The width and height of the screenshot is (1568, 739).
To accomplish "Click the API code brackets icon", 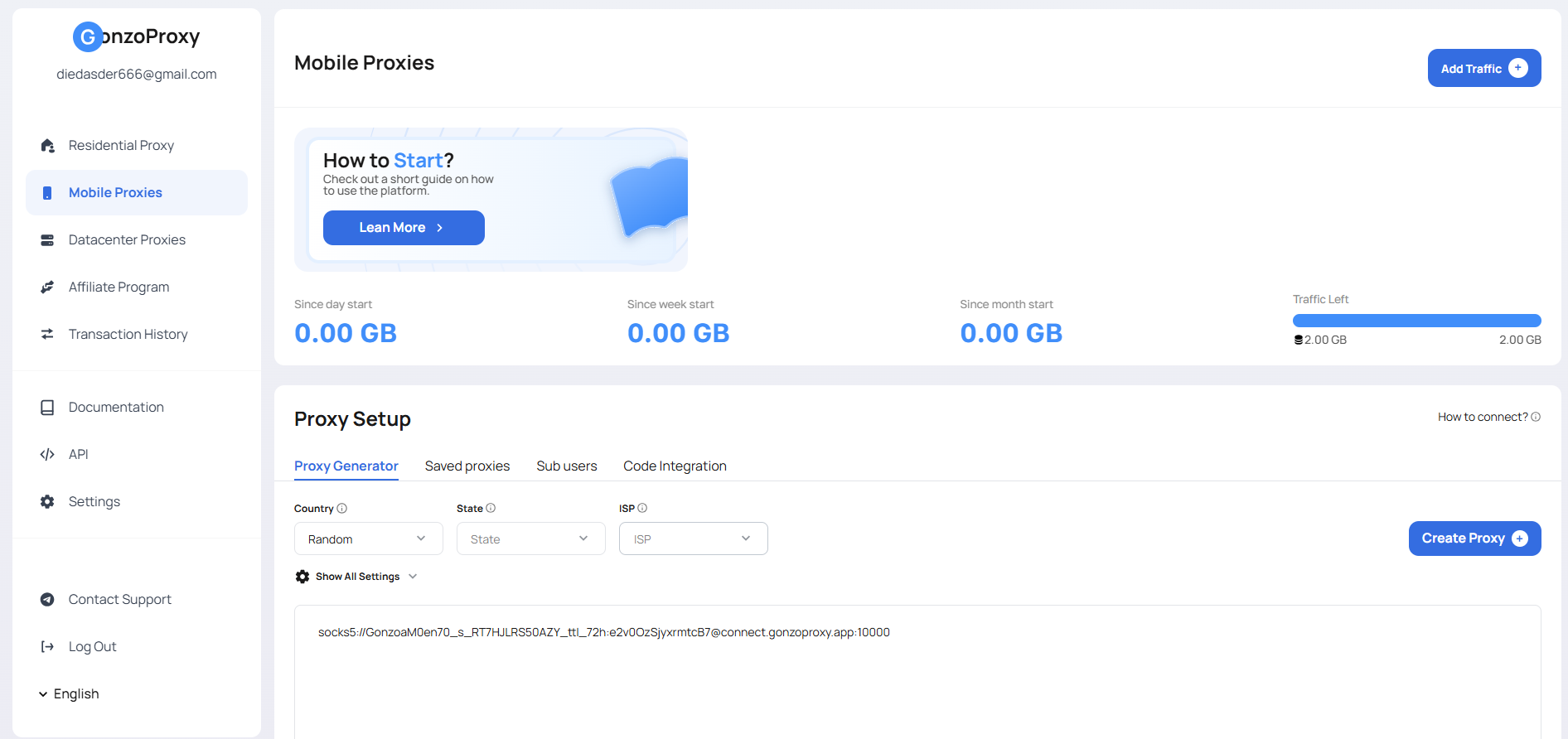I will [47, 455].
